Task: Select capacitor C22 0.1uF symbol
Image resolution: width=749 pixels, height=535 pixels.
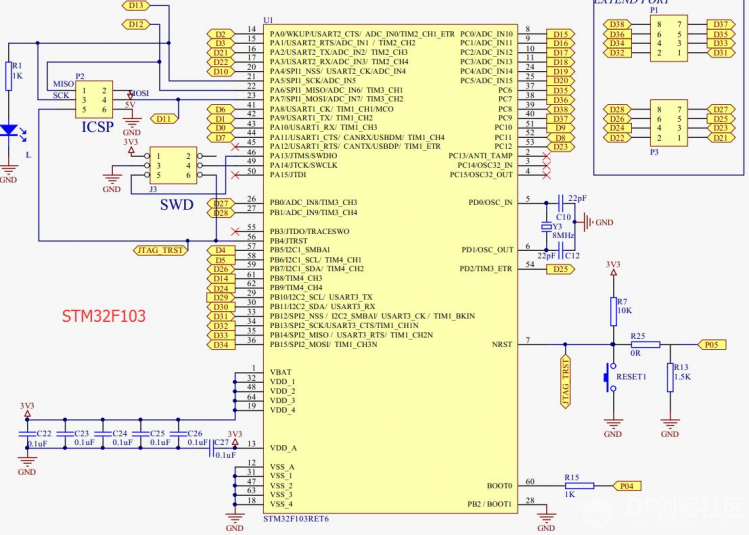Action: click(27, 434)
